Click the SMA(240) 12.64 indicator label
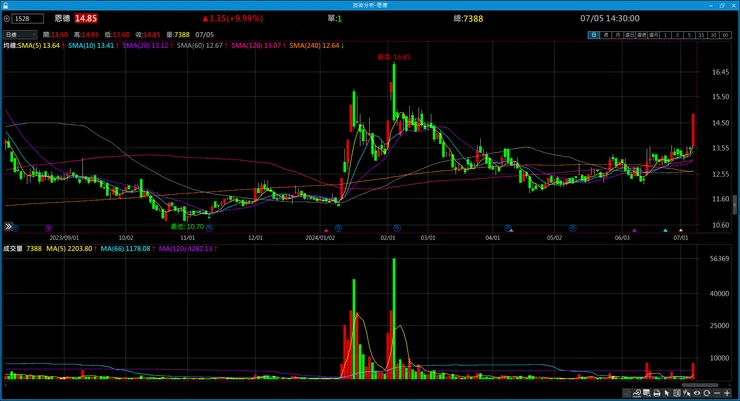Viewport: 740px width, 401px height. (x=316, y=46)
